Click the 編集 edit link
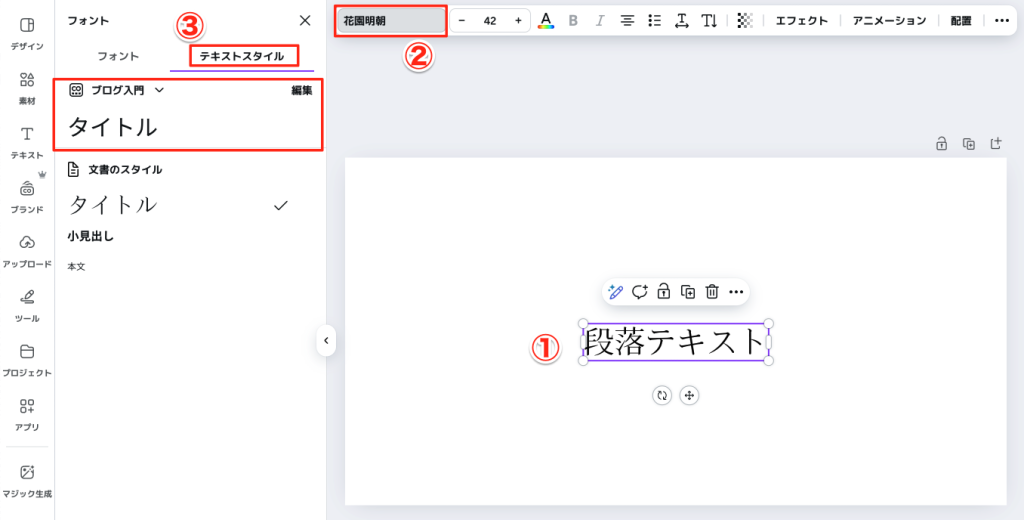Image resolution: width=1024 pixels, height=520 pixels. point(301,90)
